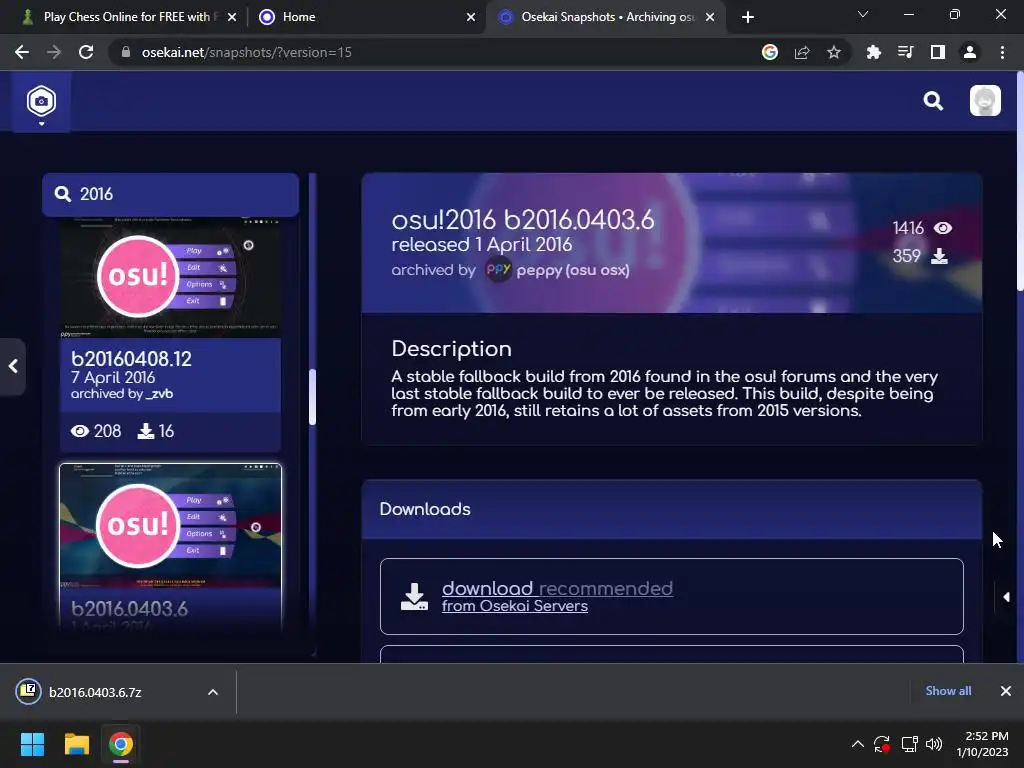Collapse the left side panel arrow
1024x768 pixels.
tap(12, 366)
